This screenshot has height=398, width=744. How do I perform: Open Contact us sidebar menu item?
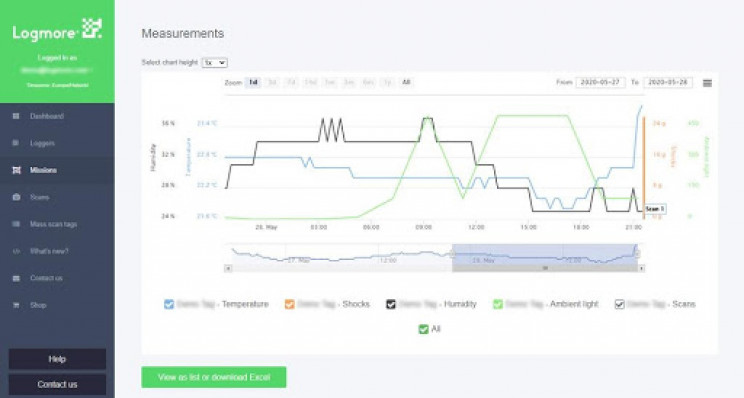point(57,278)
